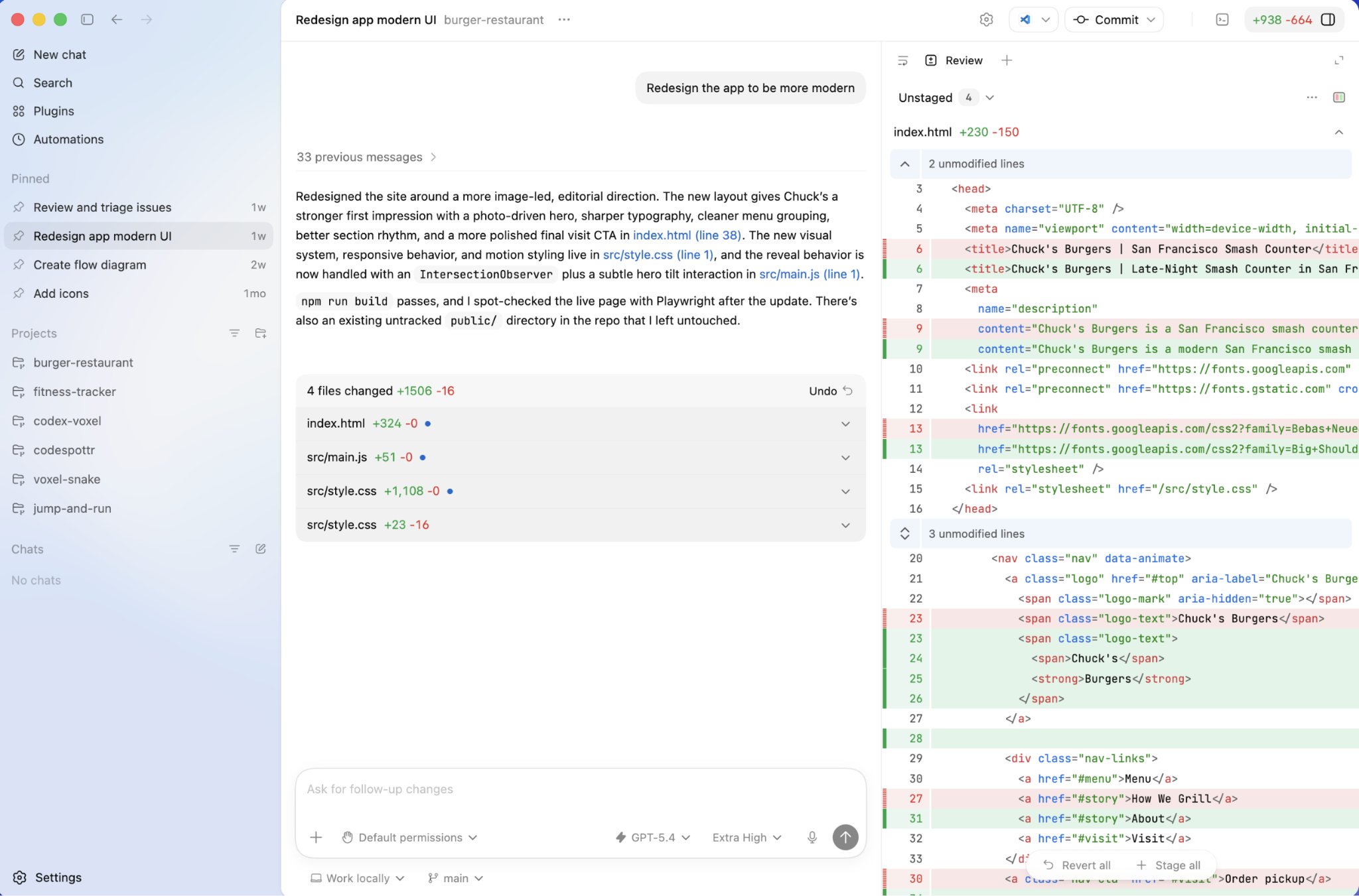Viewport: 1359px width, 896px height.
Task: Undo the 4 files changed
Action: pyautogui.click(x=830, y=391)
